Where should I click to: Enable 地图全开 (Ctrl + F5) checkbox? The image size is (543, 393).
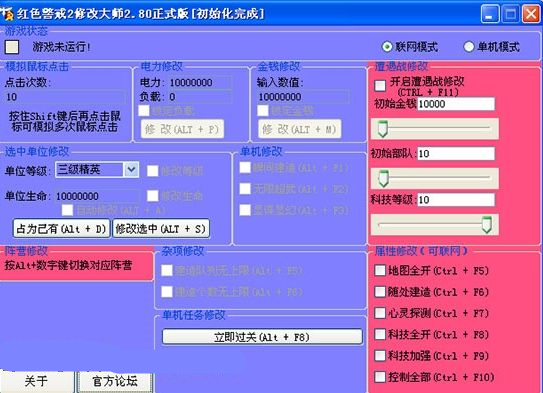point(380,270)
